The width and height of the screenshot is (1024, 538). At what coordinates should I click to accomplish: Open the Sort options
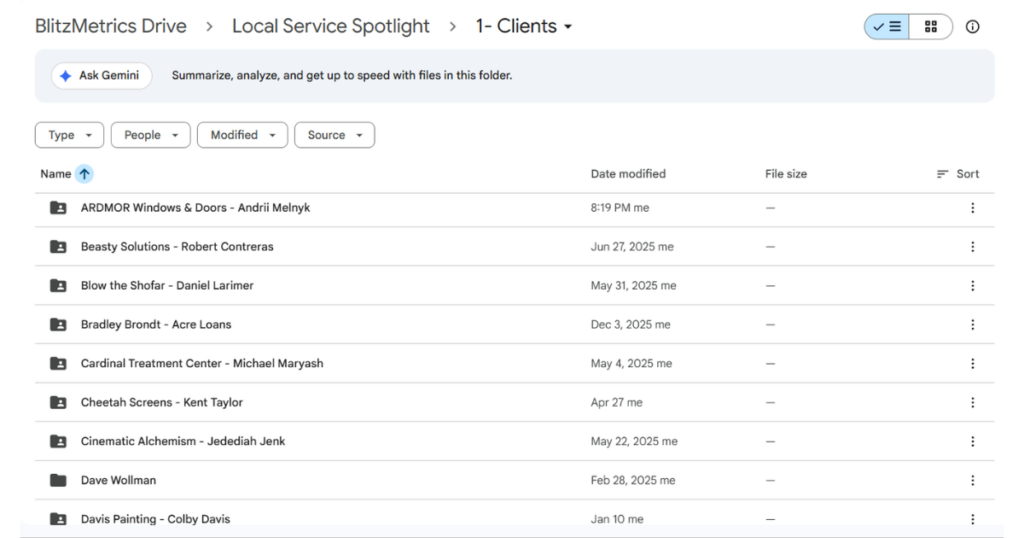(x=957, y=174)
